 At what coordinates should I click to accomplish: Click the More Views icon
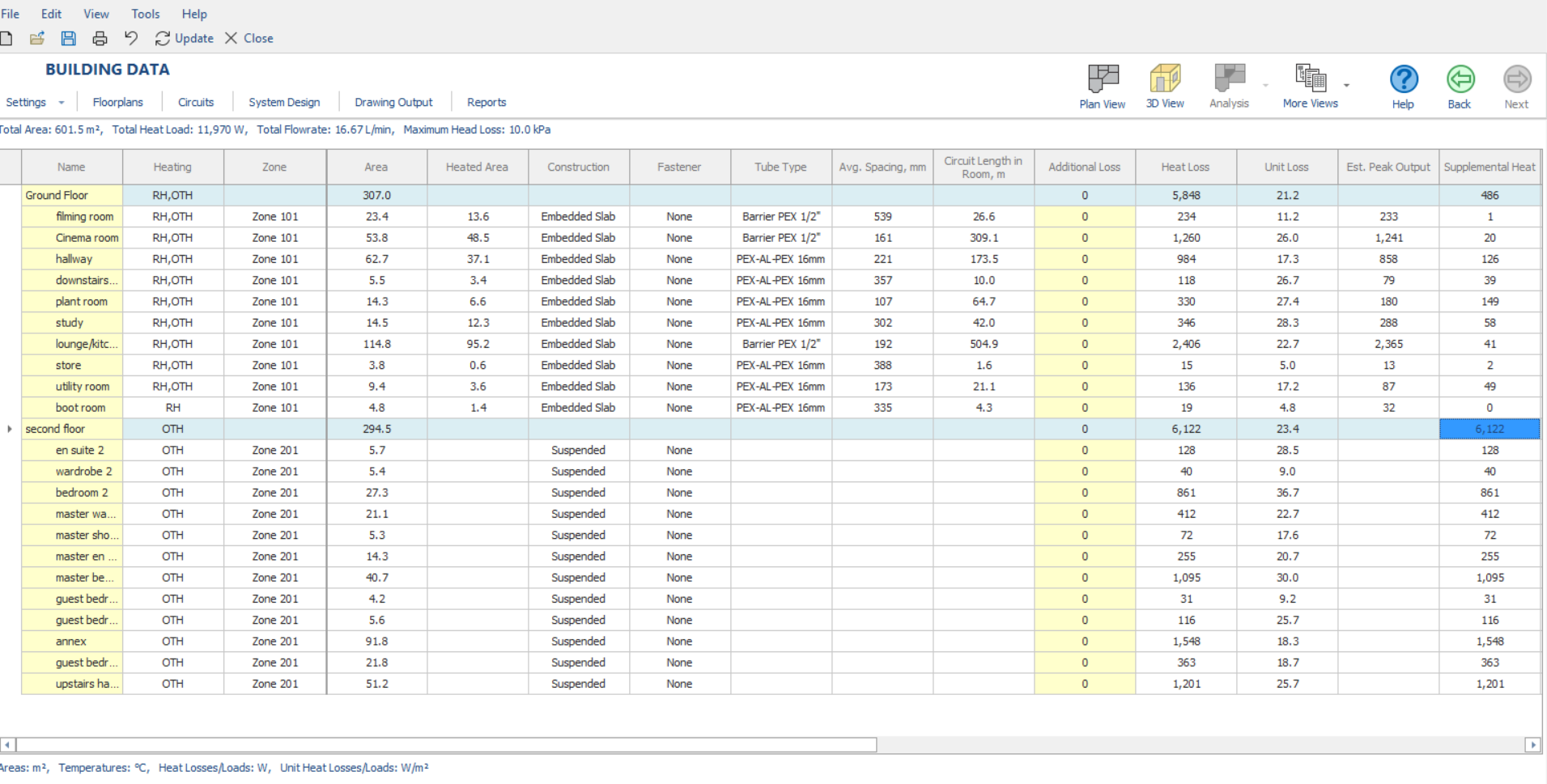point(1311,78)
